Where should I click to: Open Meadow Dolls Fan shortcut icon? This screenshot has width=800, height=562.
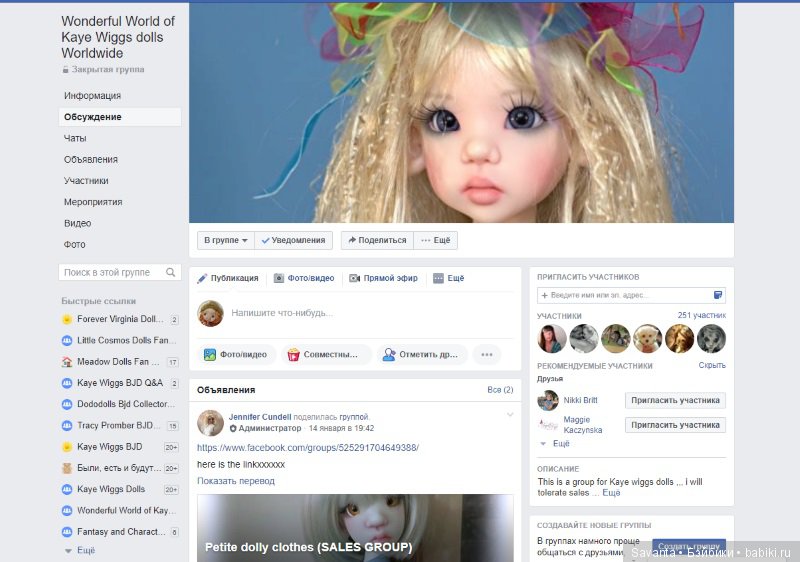pos(67,362)
